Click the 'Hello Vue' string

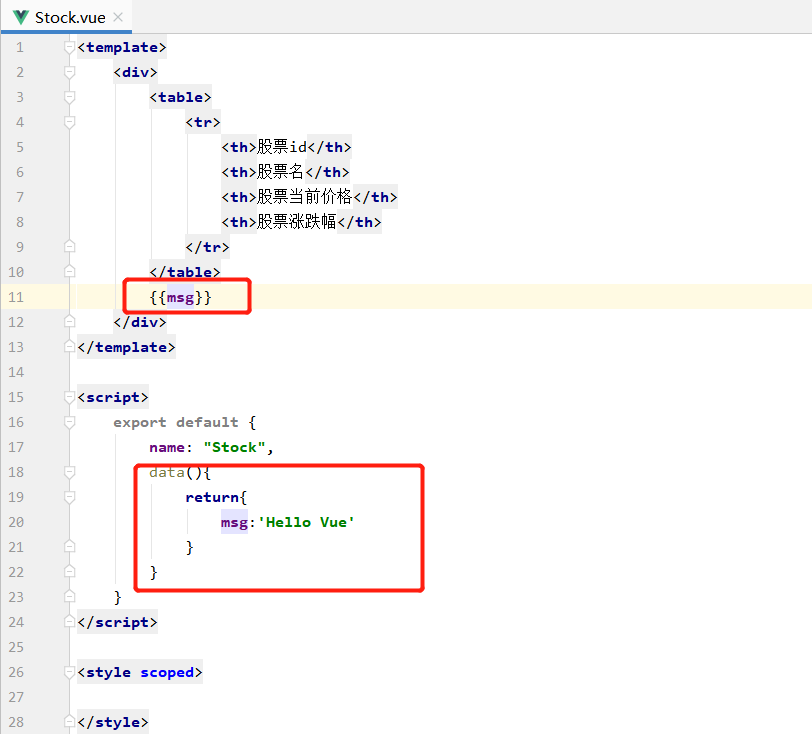coord(306,522)
